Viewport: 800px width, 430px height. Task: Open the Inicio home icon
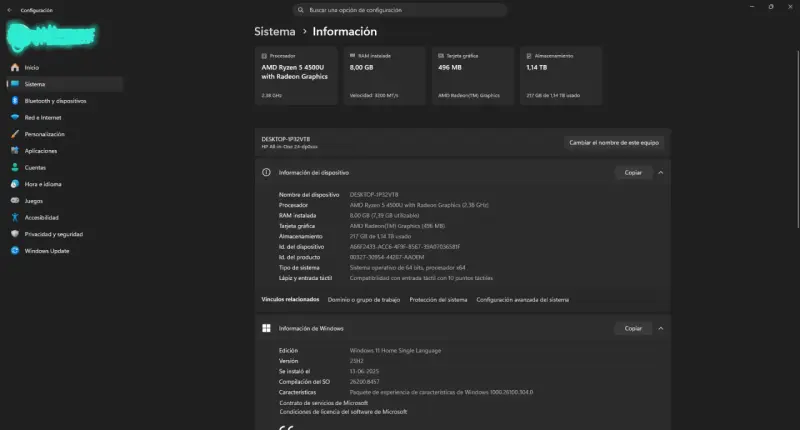tap(15, 67)
